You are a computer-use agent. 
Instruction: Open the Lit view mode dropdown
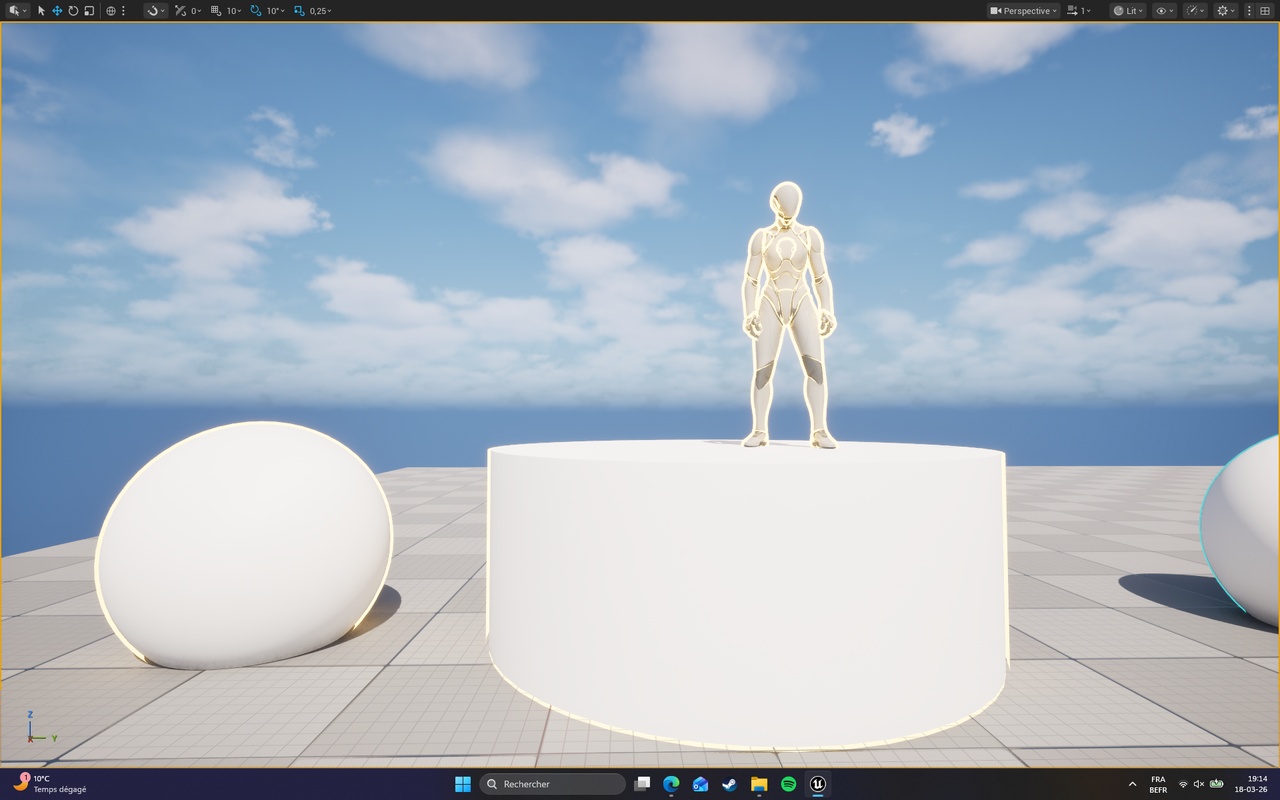(1129, 10)
